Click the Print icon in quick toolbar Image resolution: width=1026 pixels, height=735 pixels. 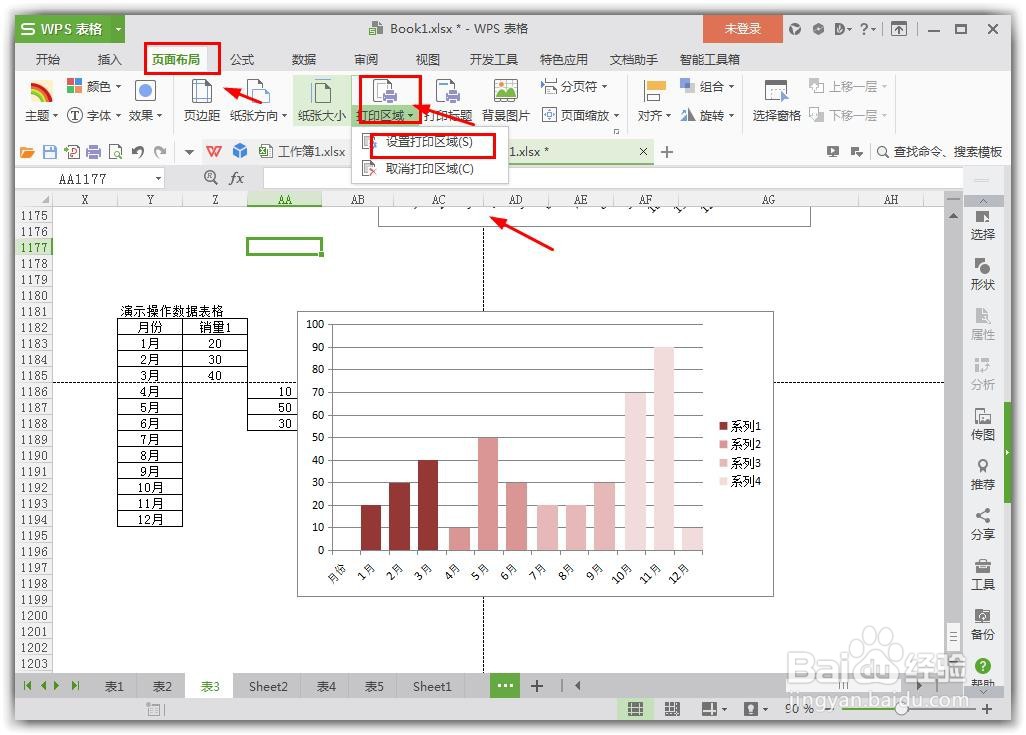[x=94, y=152]
